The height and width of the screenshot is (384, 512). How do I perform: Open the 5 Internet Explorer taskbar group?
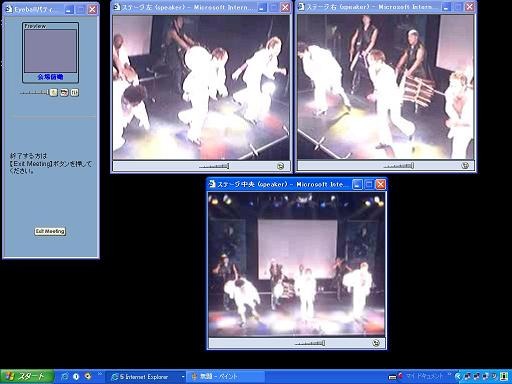[145, 377]
